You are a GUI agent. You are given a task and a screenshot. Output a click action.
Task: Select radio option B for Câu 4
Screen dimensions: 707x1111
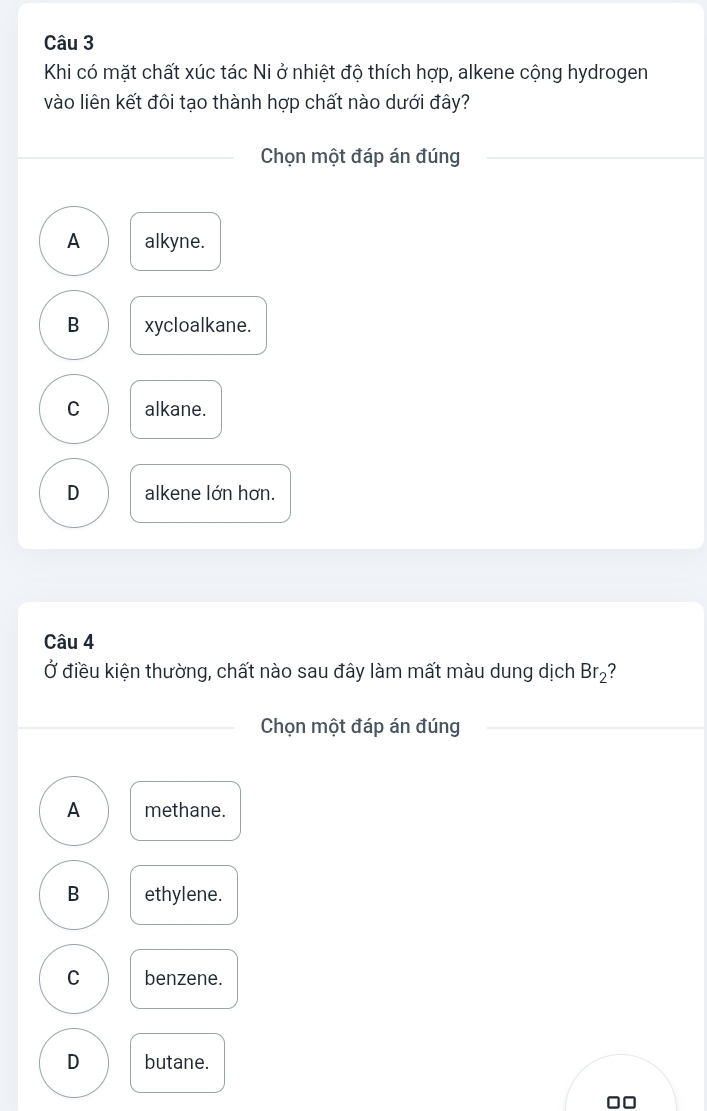[x=74, y=895]
